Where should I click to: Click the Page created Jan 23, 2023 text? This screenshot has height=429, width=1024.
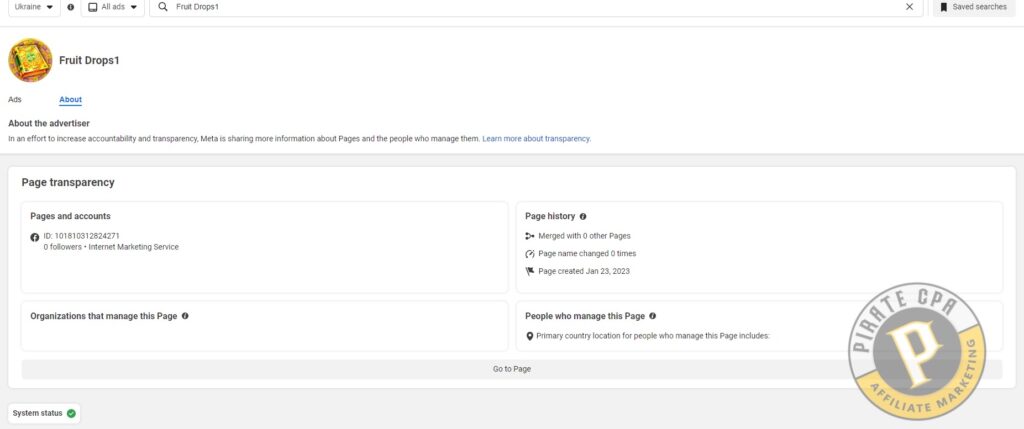tap(584, 271)
